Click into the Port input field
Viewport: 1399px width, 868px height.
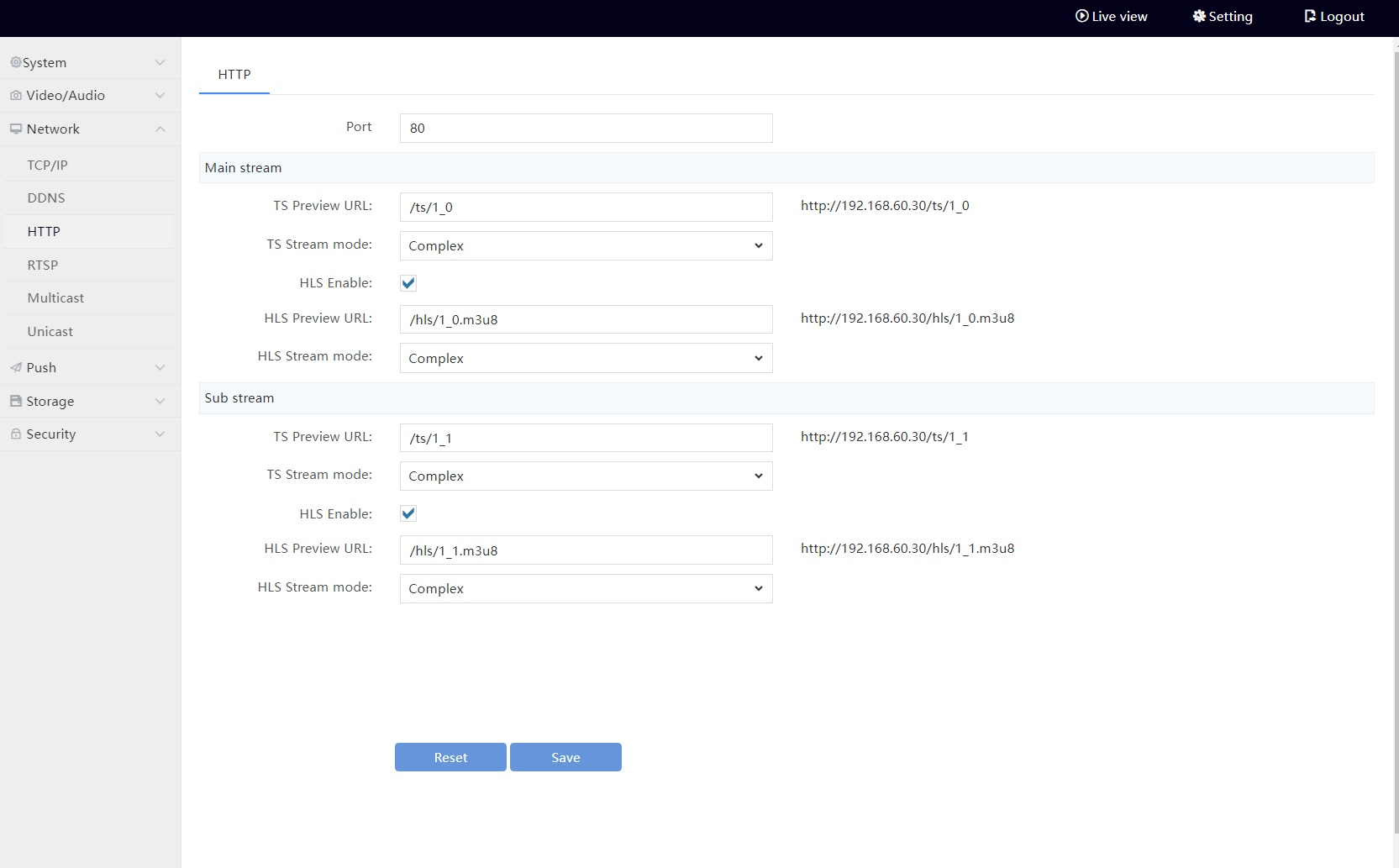click(586, 128)
